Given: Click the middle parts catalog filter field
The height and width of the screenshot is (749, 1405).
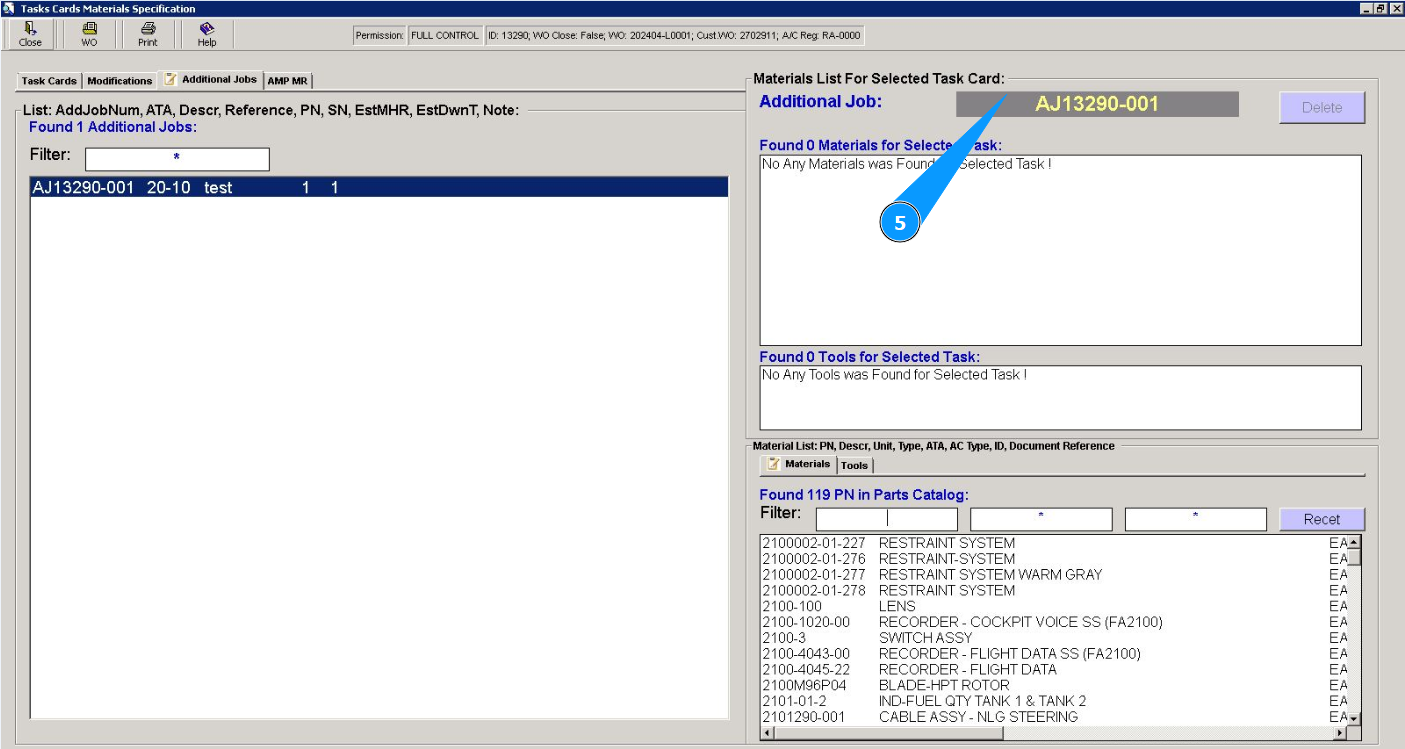Looking at the screenshot, I should tap(1041, 519).
